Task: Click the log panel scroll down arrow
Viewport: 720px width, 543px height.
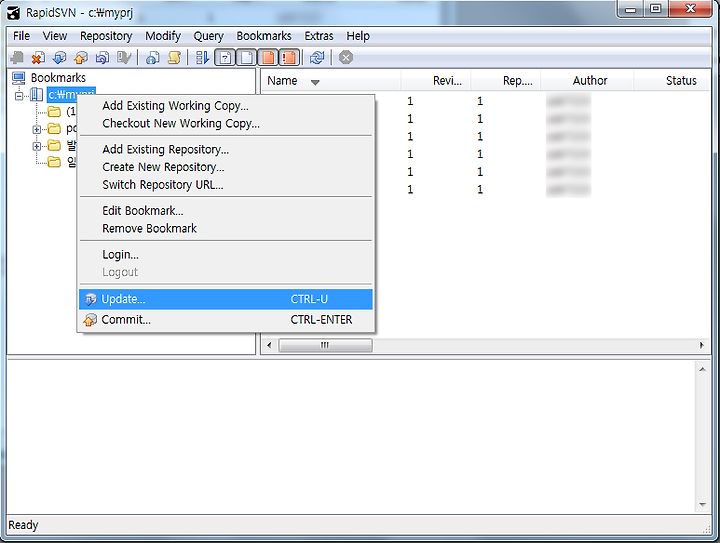Action: pyautogui.click(x=702, y=505)
